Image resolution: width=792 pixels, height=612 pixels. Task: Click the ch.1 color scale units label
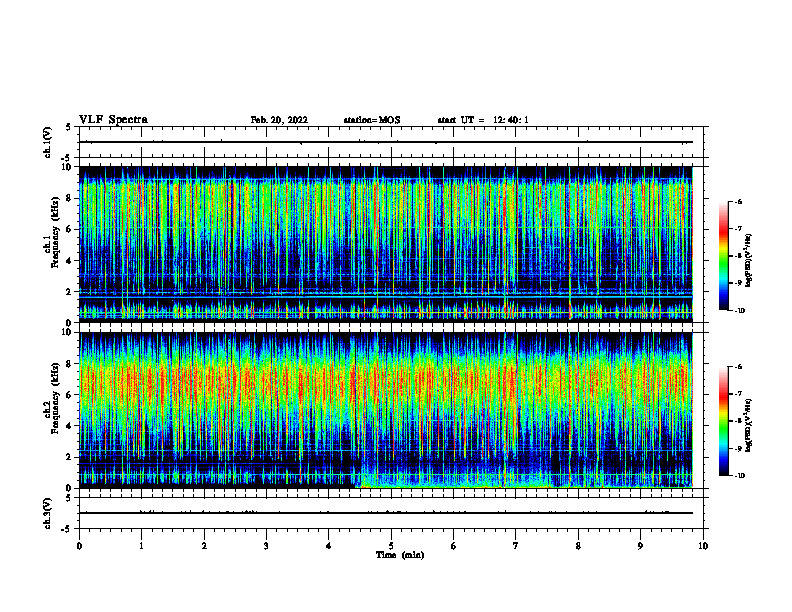tap(749, 261)
